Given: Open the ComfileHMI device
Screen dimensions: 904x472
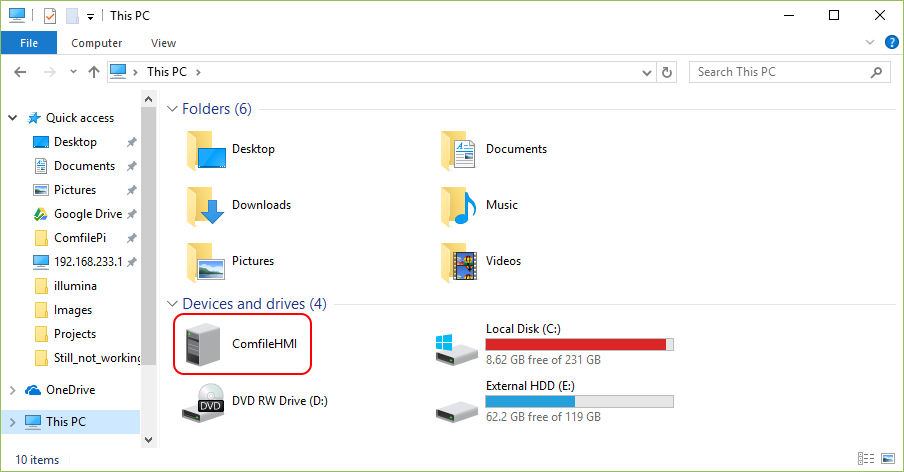Looking at the screenshot, I should pos(242,344).
